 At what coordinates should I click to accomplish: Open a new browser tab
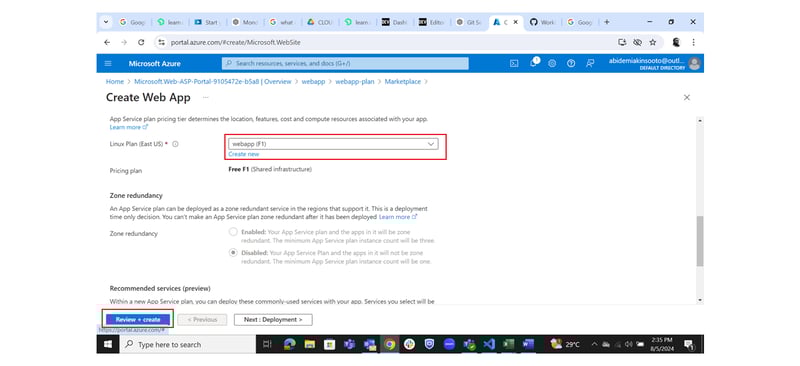tap(607, 22)
